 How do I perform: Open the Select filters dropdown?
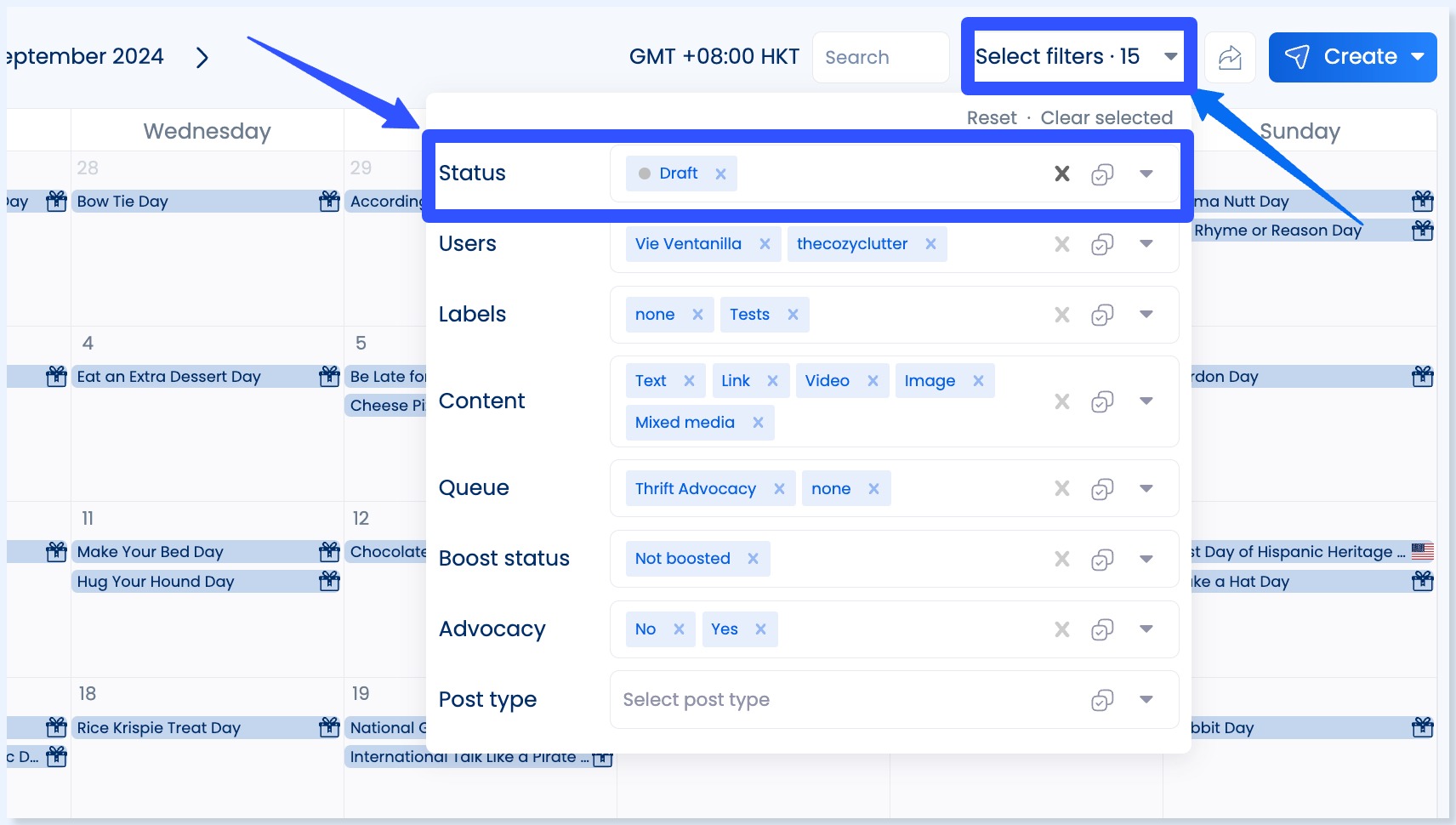click(x=1077, y=57)
